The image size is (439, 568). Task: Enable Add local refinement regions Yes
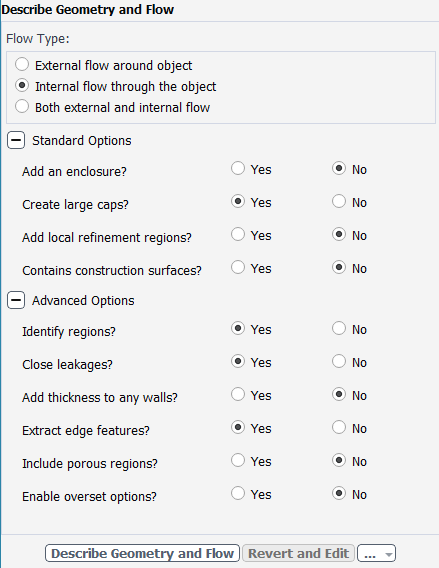[x=238, y=234]
